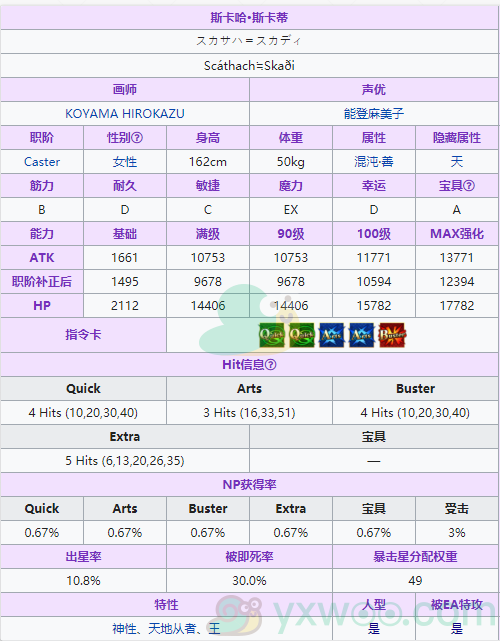Select the English name Scáthach=Skaði
The width and height of the screenshot is (500, 641).
[x=249, y=65]
